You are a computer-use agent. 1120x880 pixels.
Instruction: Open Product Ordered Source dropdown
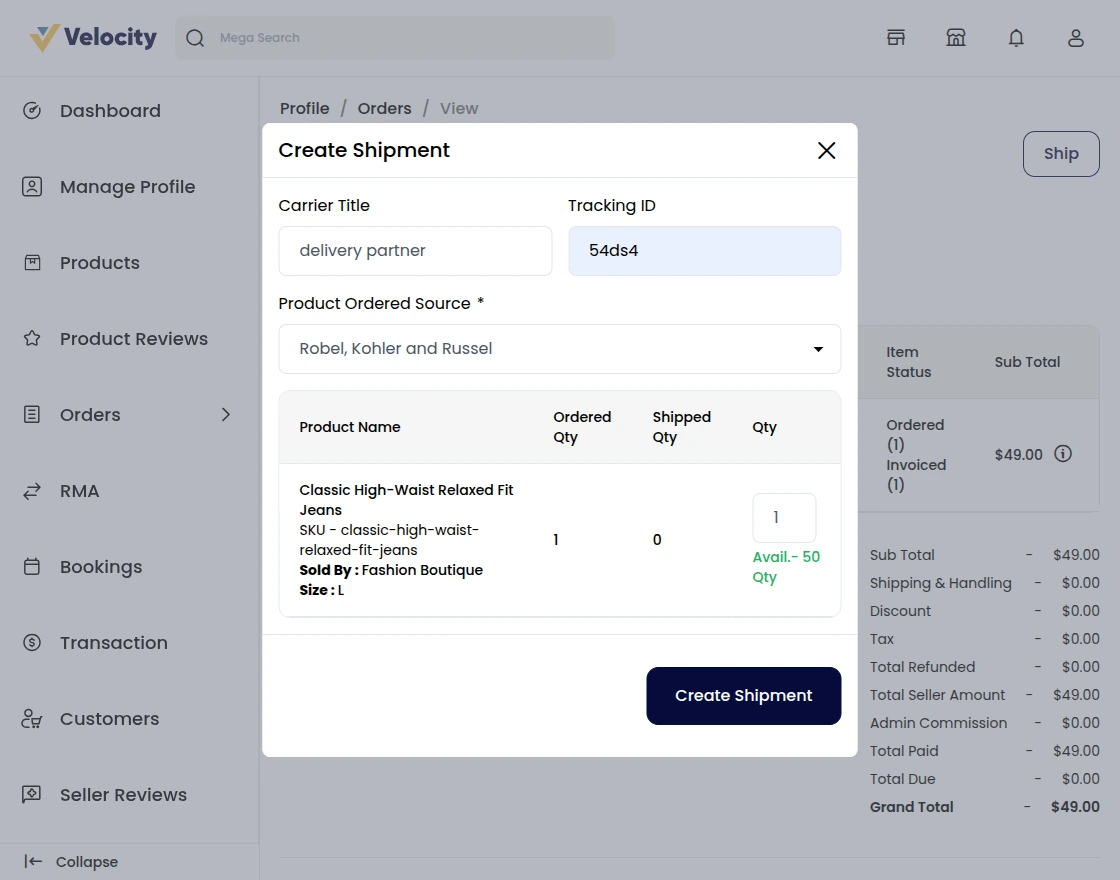point(559,349)
